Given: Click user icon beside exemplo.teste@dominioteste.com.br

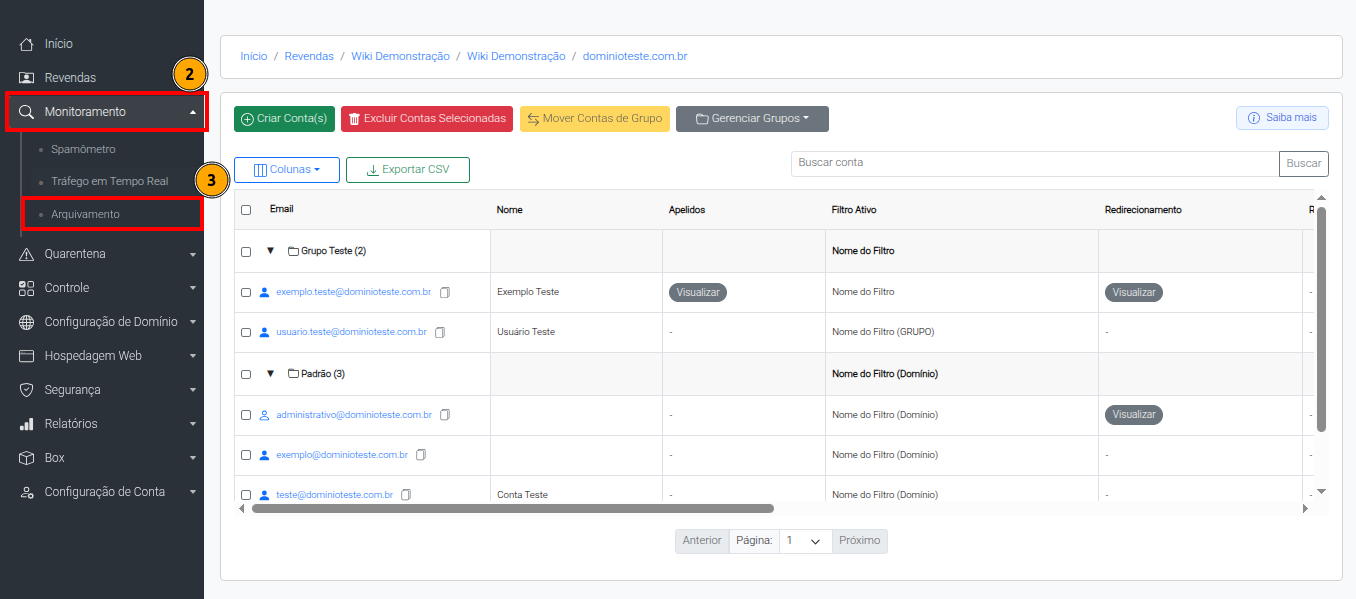Looking at the screenshot, I should pos(264,292).
